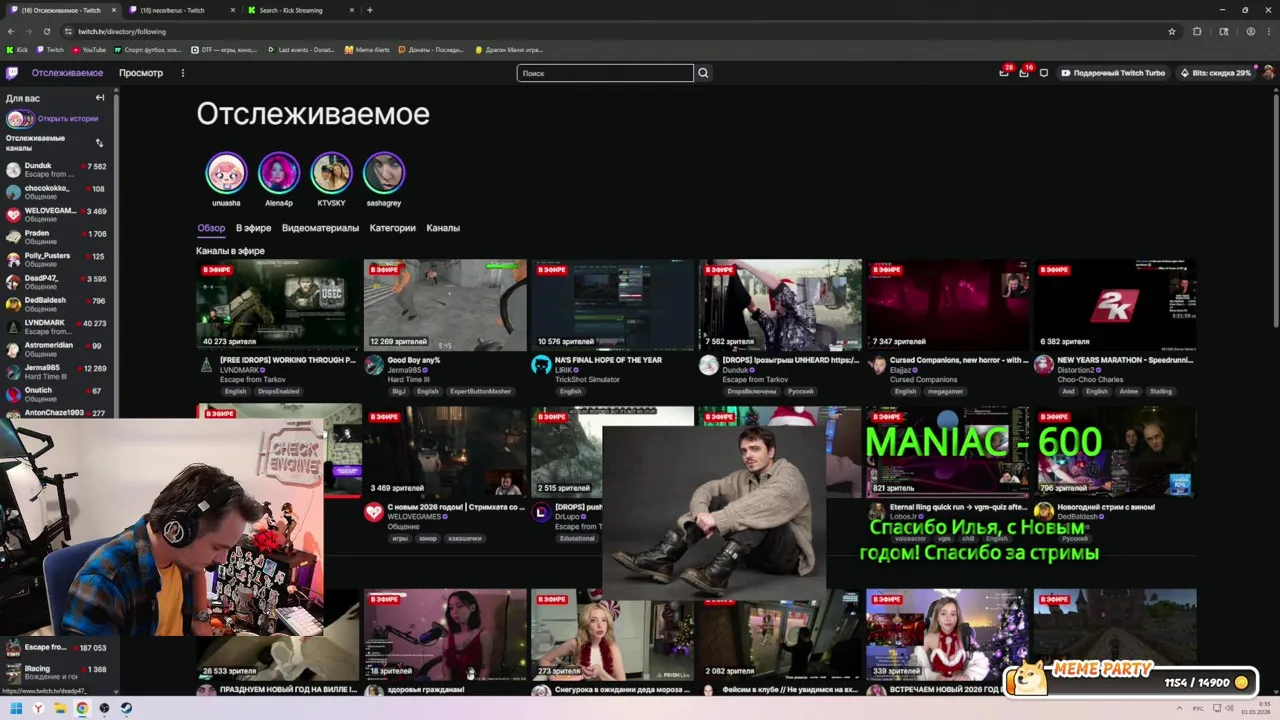Screen dimensions: 1280x720
Task: Select the Категории tab
Action: (x=392, y=228)
